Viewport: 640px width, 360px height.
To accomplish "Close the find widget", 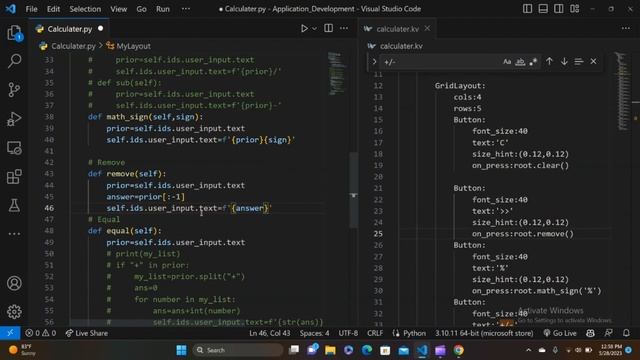I will tap(593, 62).
